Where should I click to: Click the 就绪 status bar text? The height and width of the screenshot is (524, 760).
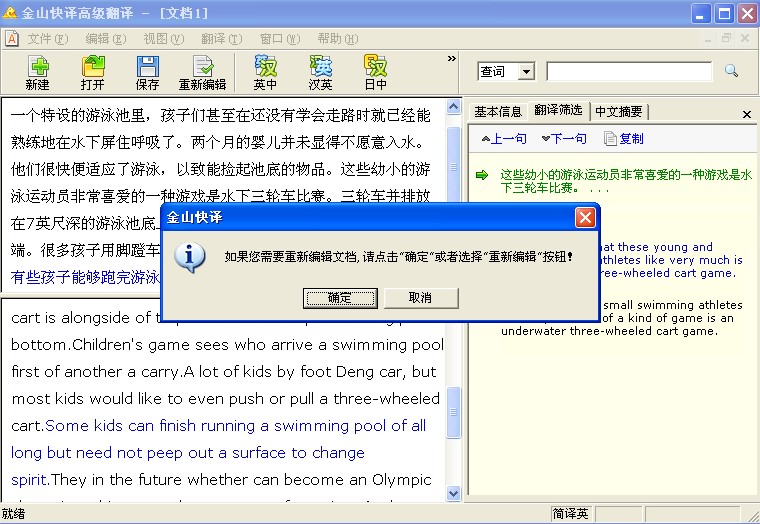(13, 514)
